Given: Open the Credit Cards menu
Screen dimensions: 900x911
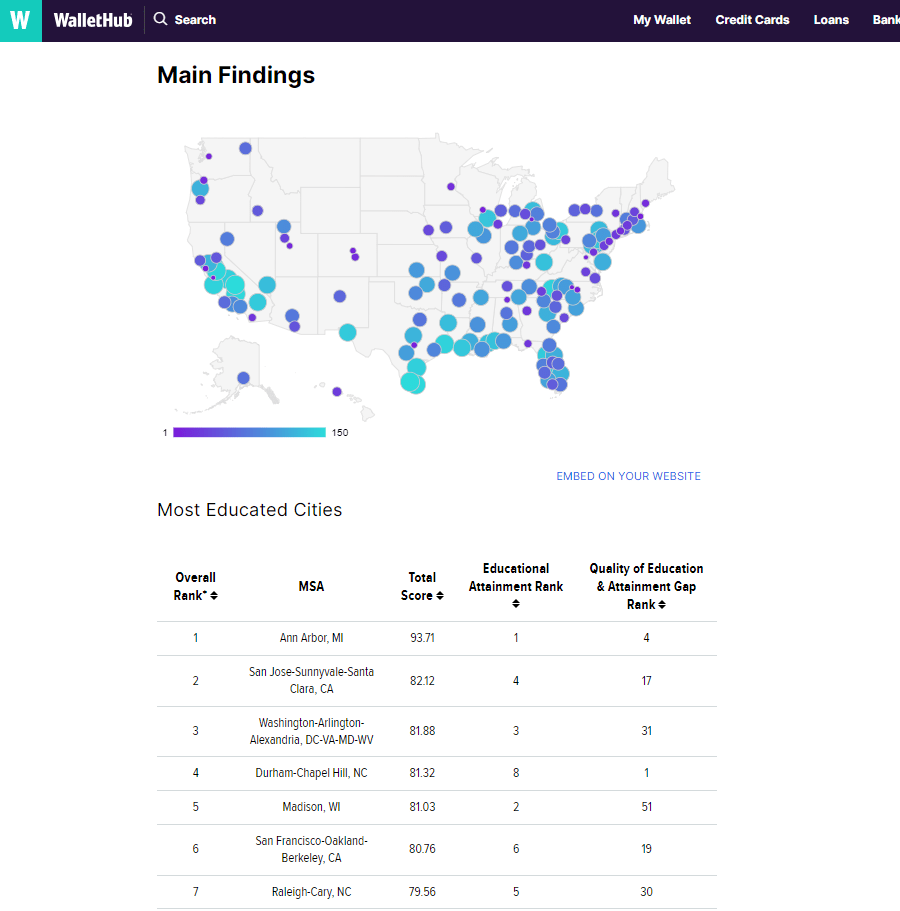Looking at the screenshot, I should click(752, 19).
